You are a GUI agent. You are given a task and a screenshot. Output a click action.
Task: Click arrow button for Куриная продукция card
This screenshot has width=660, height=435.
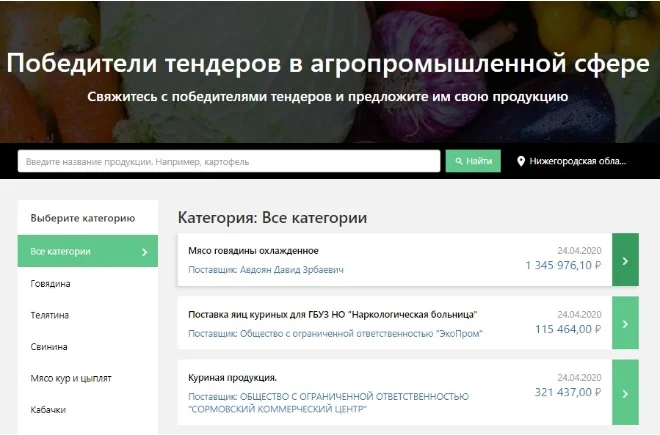(x=625, y=392)
